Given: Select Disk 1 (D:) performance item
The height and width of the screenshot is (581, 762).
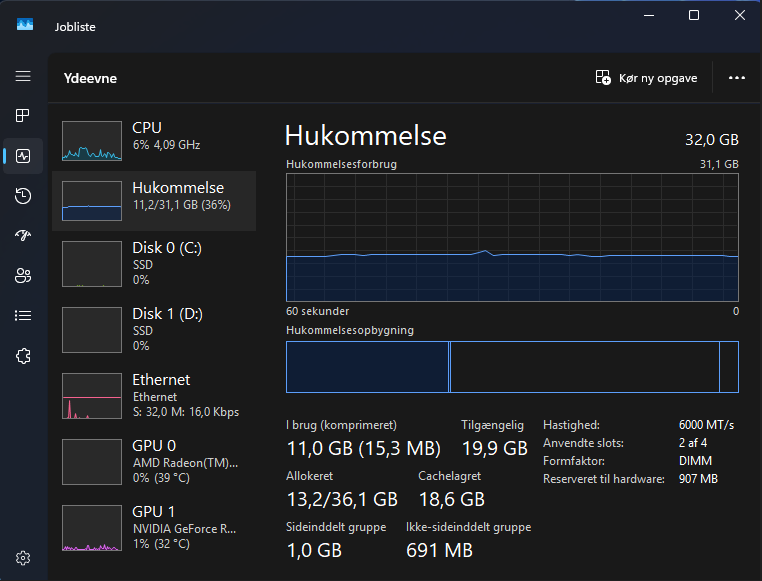Looking at the screenshot, I should click(x=154, y=329).
